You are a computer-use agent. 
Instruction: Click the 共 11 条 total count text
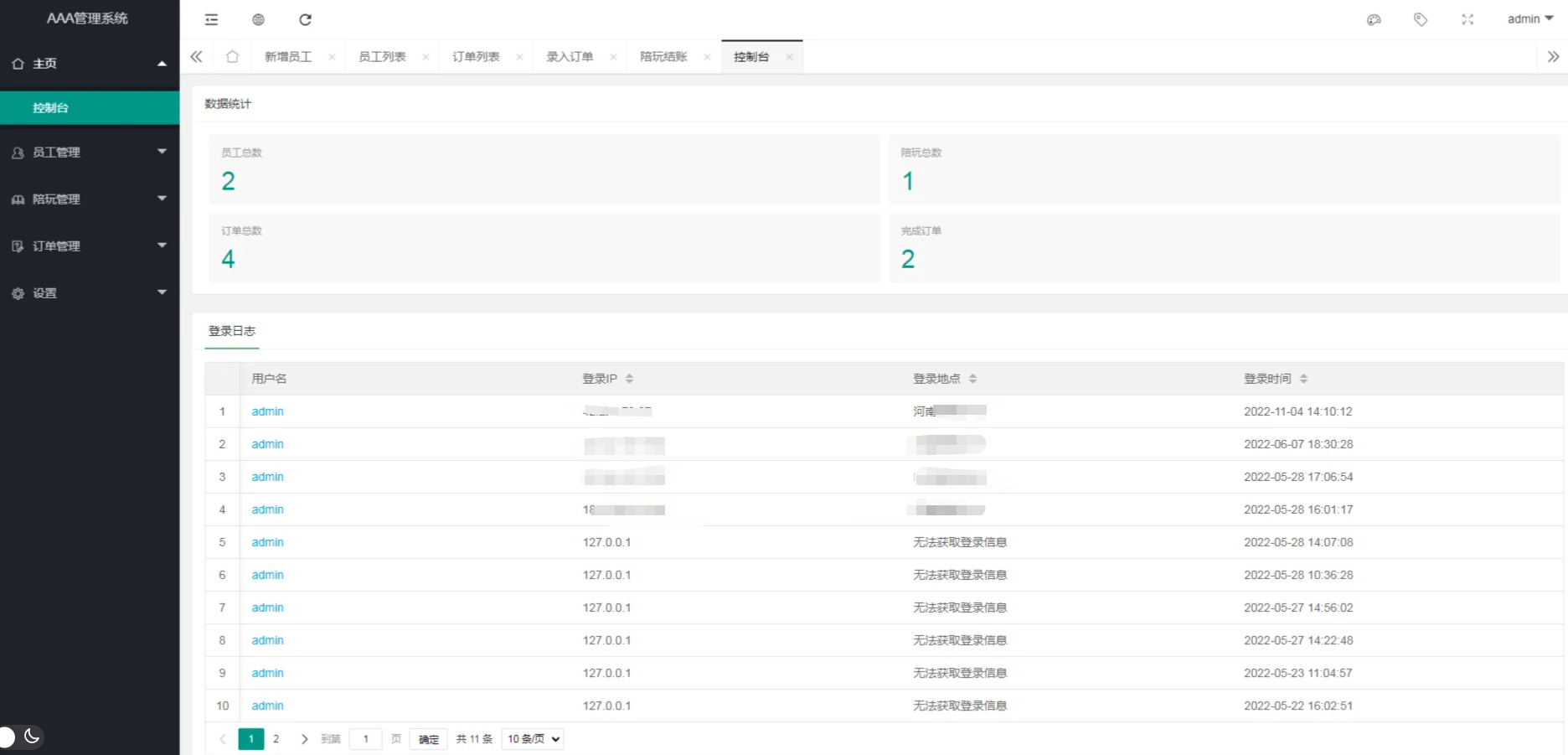pos(474,739)
